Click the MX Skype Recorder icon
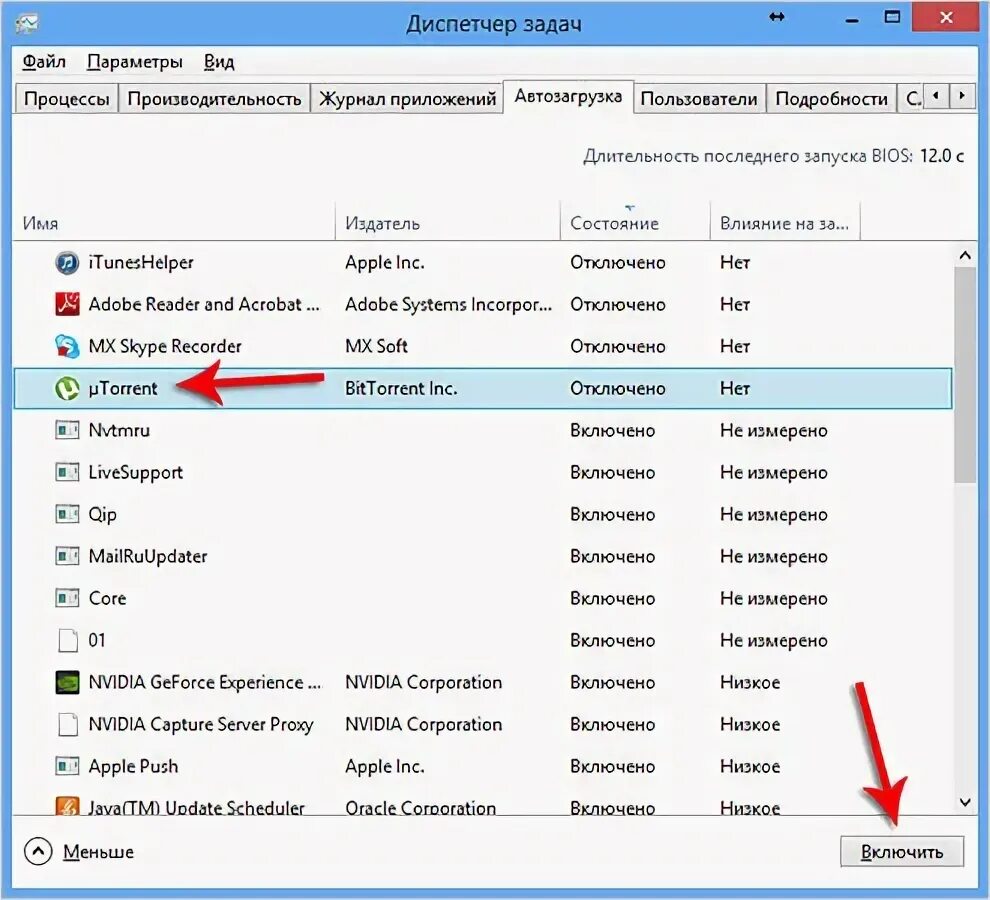The height and width of the screenshot is (900, 990). [x=67, y=346]
